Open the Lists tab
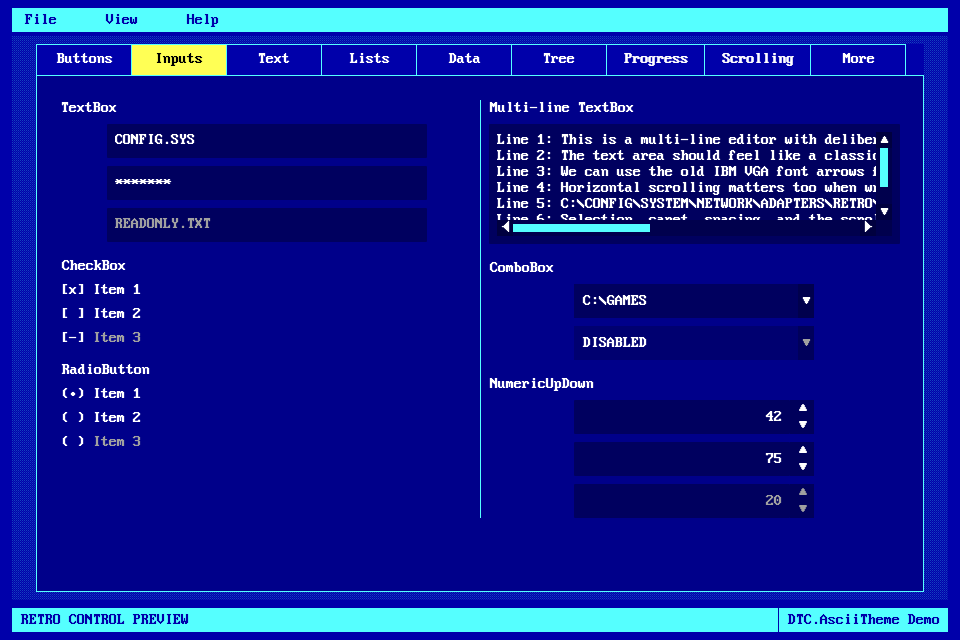960x640 pixels. tap(369, 59)
